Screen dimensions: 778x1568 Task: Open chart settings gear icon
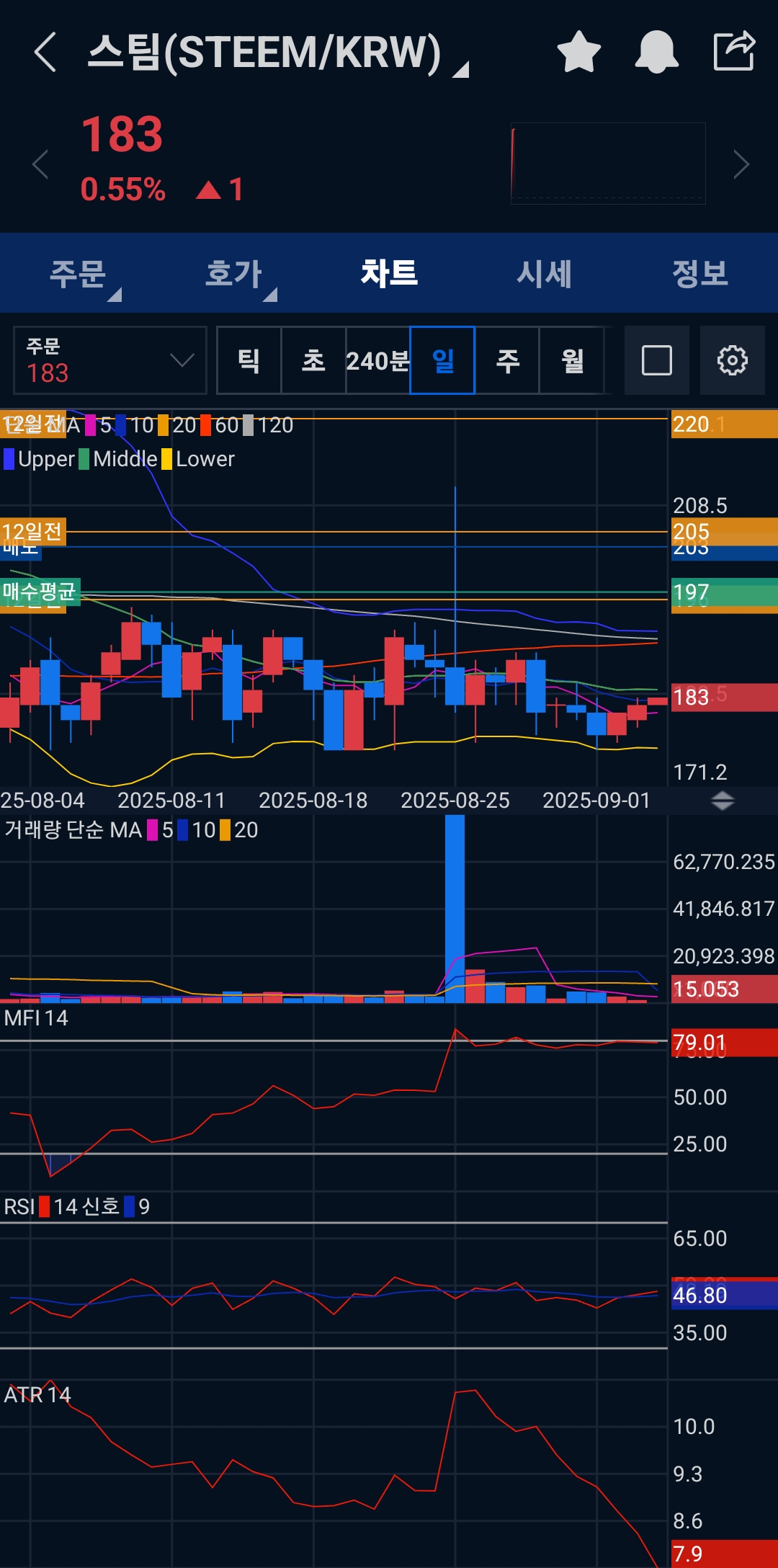(733, 360)
